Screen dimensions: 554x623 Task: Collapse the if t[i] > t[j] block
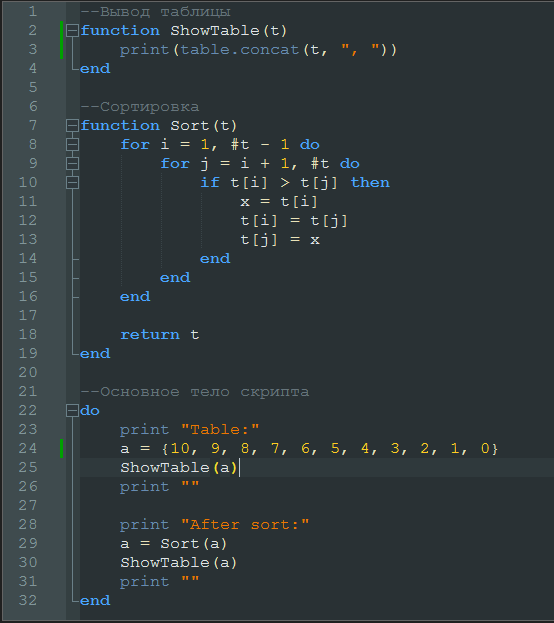72,183
